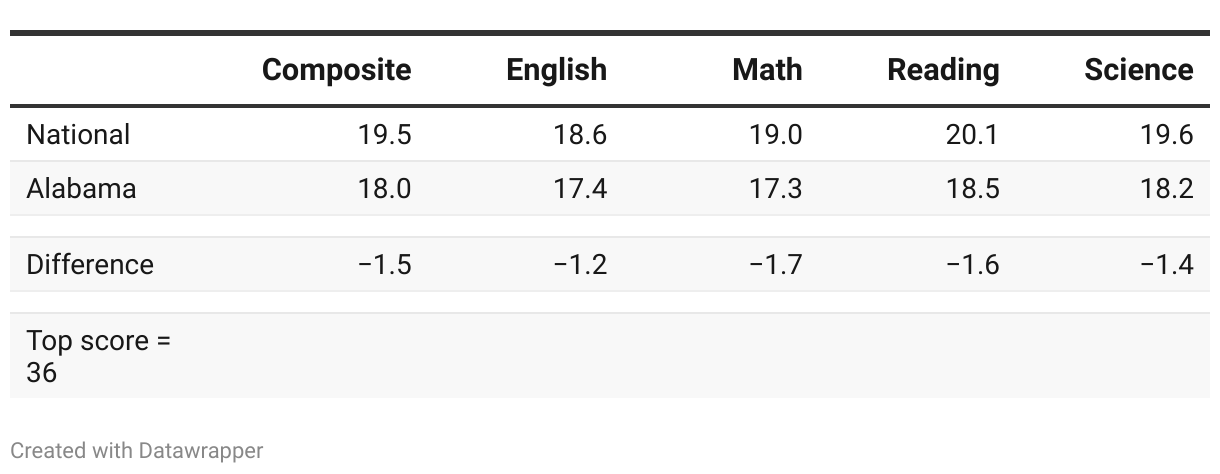This screenshot has width=1220, height=474.
Task: Click the Math column header
Action: [767, 70]
